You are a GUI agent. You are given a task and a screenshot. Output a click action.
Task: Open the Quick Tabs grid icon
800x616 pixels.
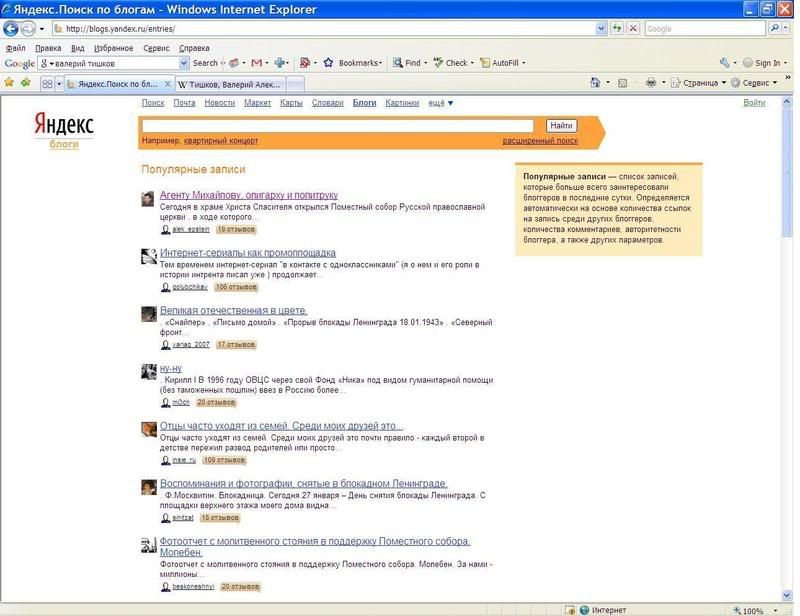click(x=47, y=84)
